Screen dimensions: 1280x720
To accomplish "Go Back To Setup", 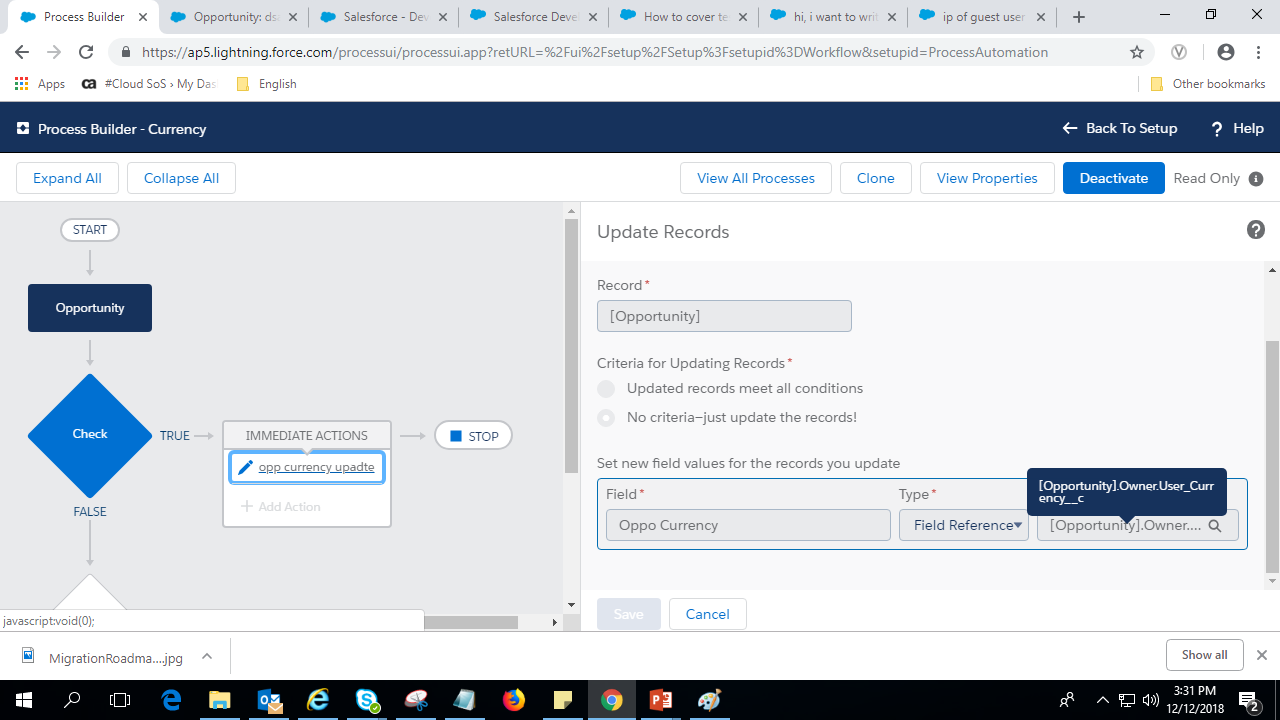I will [x=1120, y=128].
